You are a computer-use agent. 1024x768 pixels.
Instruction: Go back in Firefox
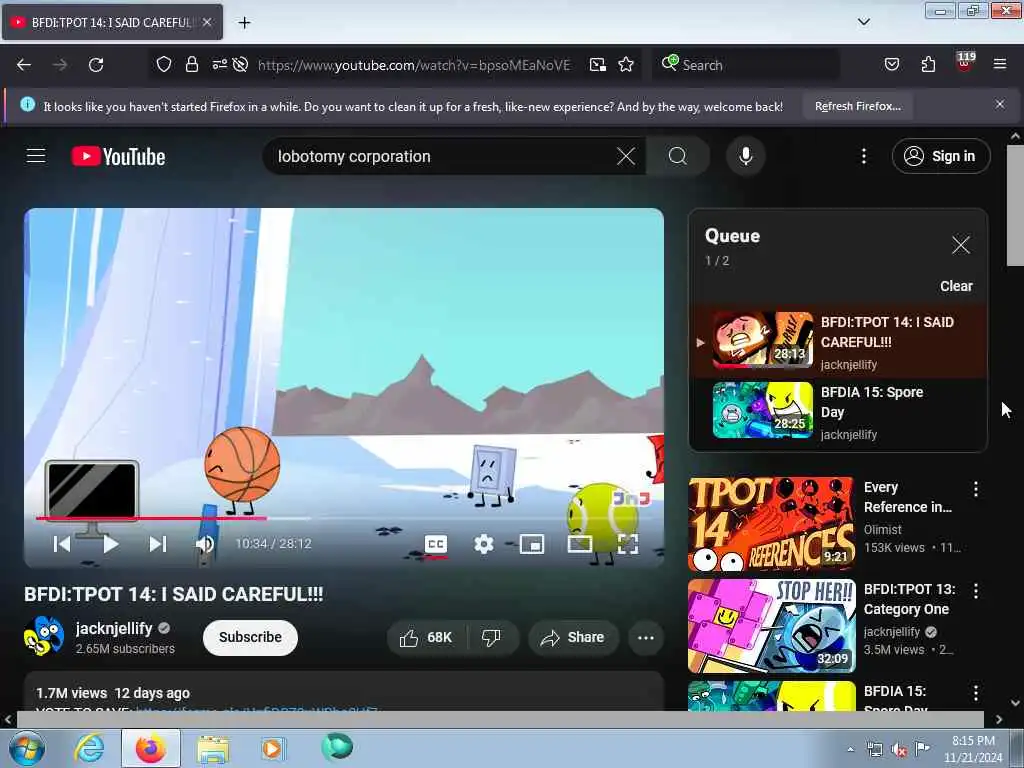[24, 65]
